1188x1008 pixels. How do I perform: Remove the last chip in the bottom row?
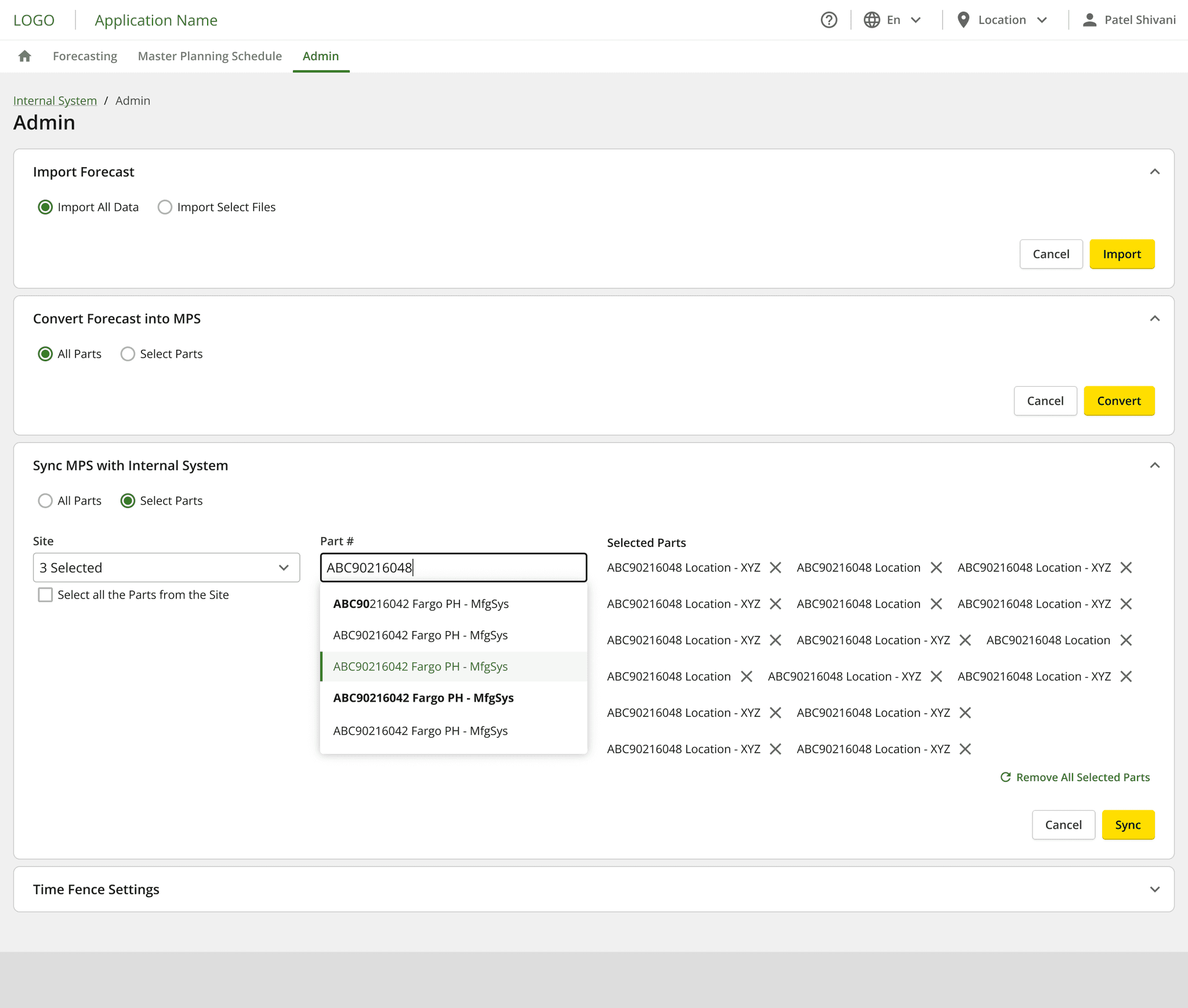pyautogui.click(x=965, y=749)
